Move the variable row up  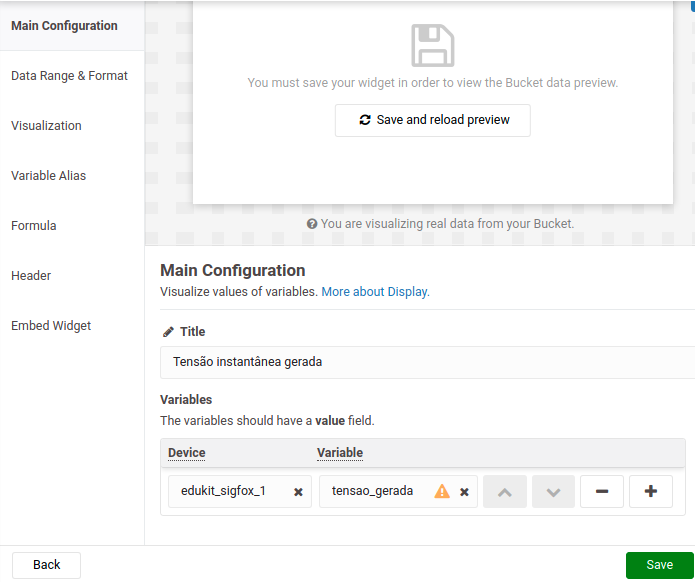tap(505, 491)
